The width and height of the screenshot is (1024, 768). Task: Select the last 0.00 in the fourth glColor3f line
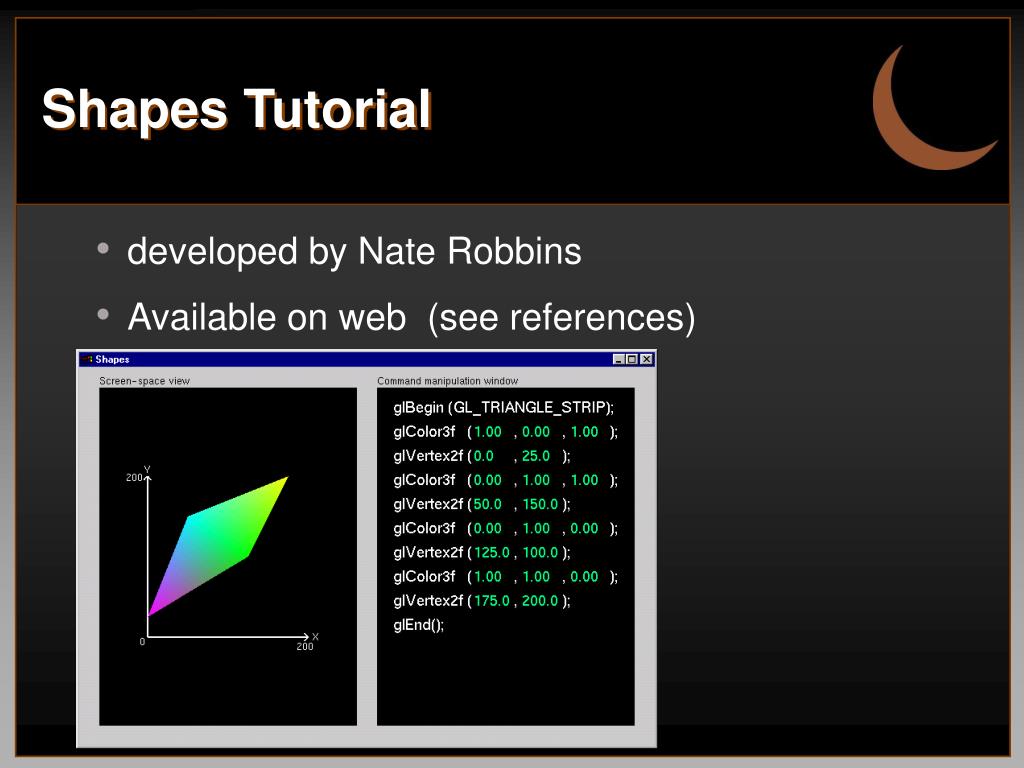(x=584, y=577)
